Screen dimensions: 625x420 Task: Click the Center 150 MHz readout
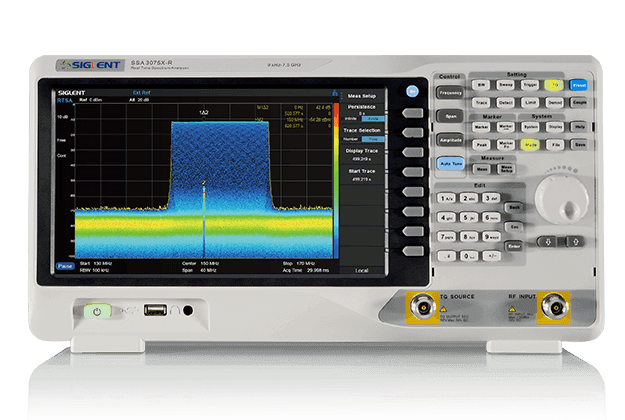(x=200, y=263)
